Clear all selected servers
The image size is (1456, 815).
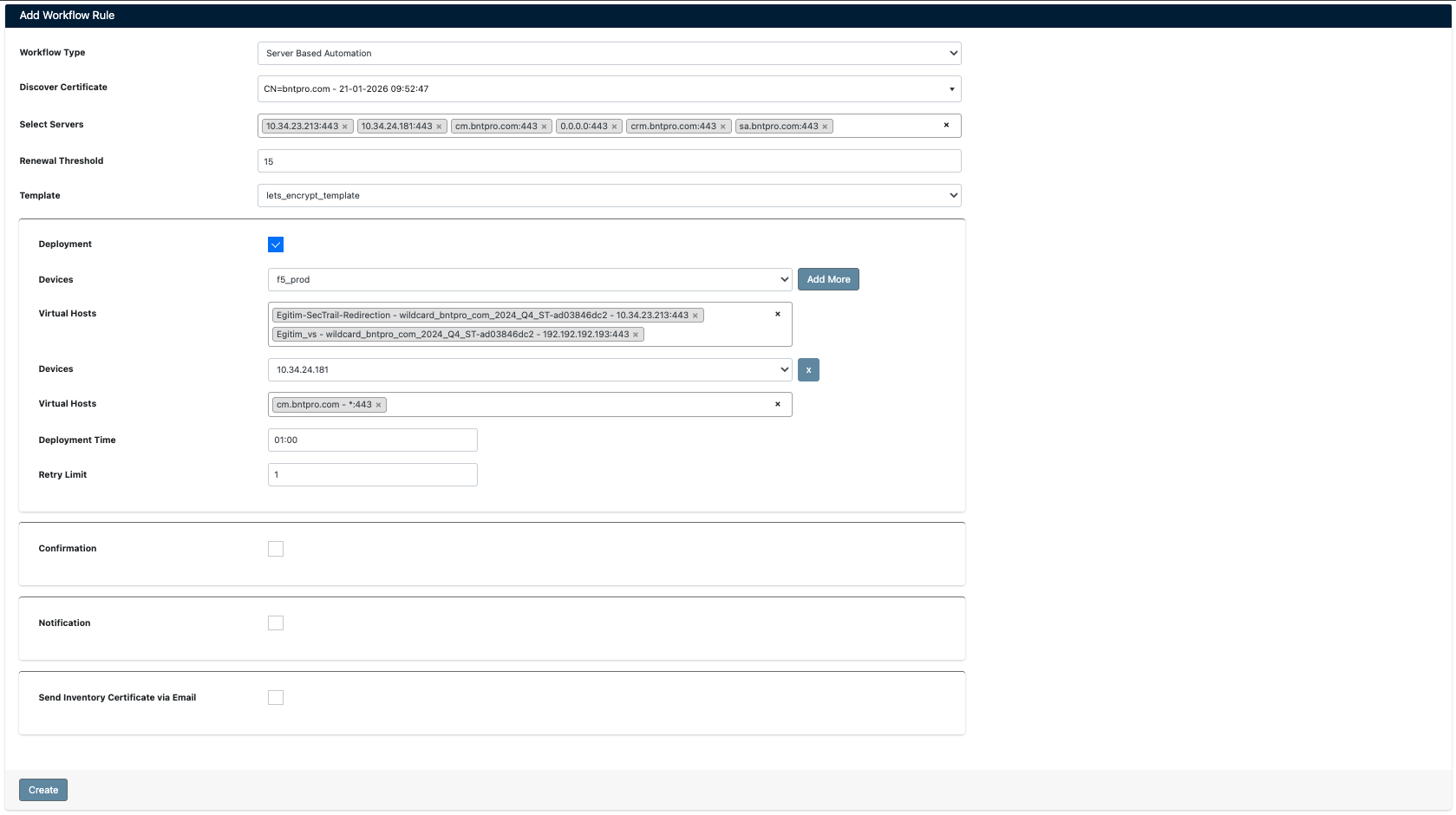[946, 125]
